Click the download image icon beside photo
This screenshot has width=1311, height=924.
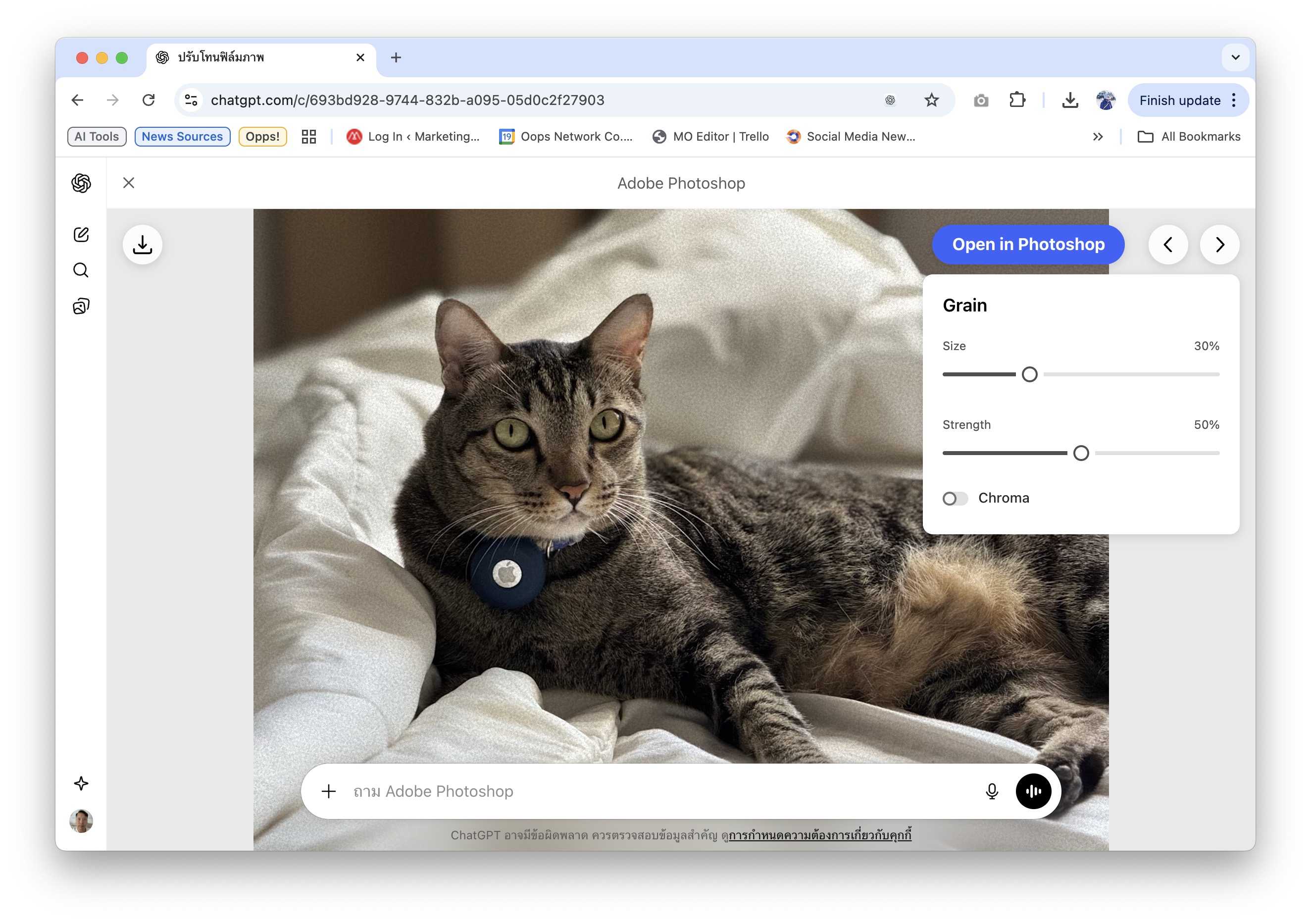coord(142,245)
